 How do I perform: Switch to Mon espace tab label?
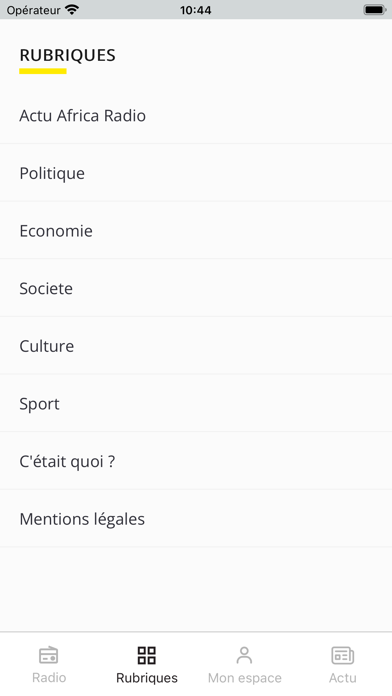point(245,678)
